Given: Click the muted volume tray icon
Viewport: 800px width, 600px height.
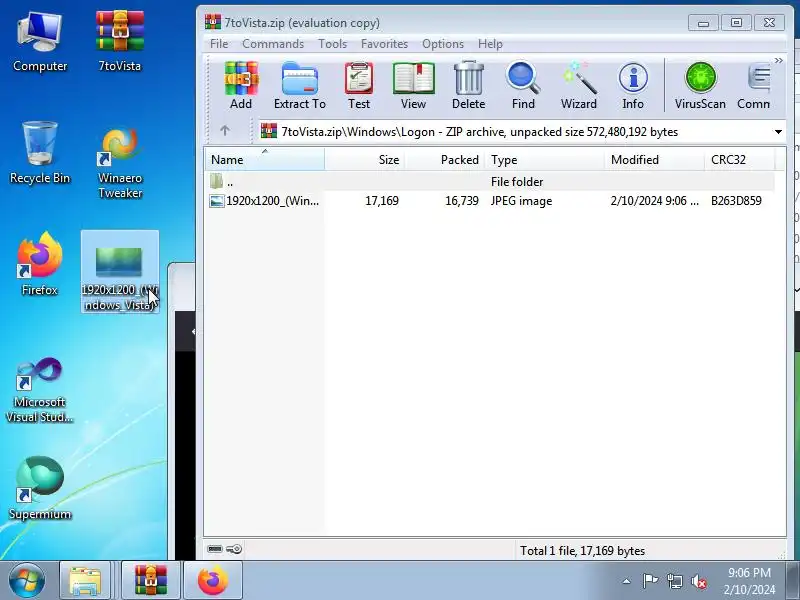Looking at the screenshot, I should click(698, 581).
